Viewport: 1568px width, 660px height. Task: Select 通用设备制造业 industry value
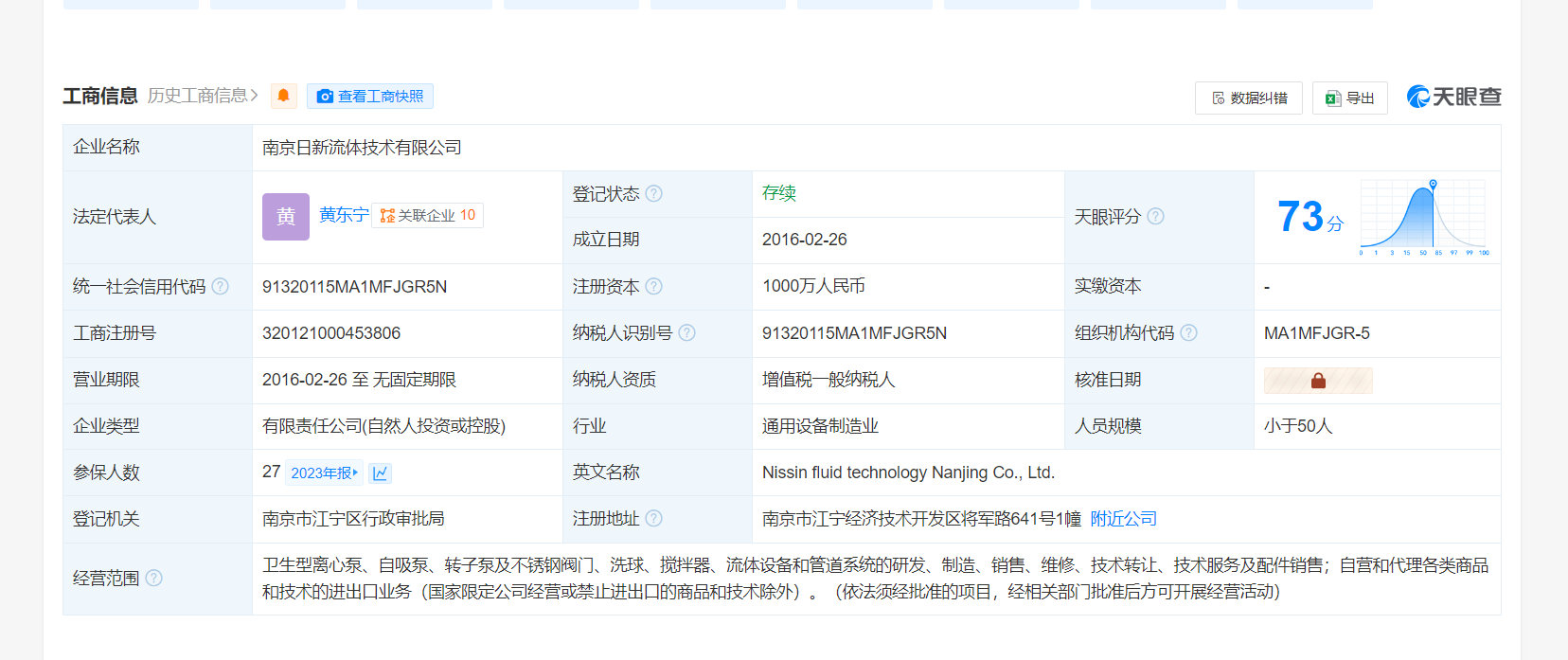click(820, 426)
